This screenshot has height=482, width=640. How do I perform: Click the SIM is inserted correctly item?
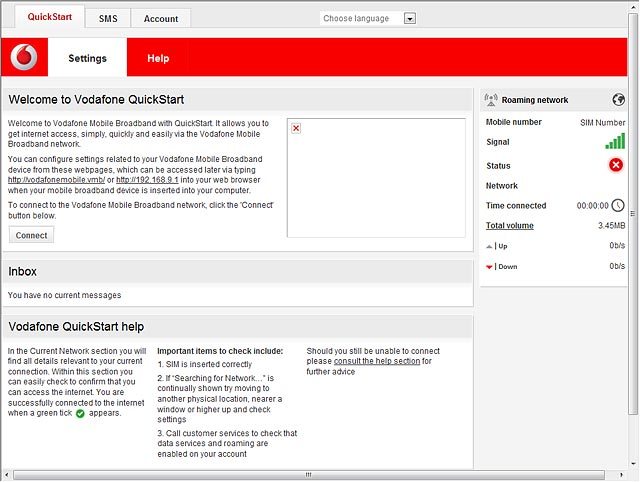(205, 364)
